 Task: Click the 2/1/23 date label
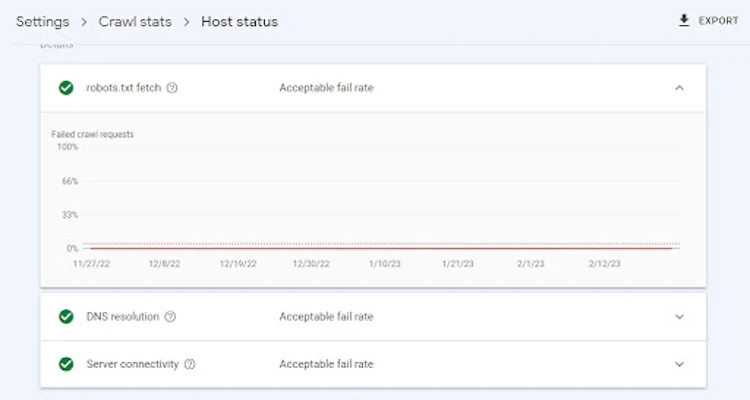point(531,264)
